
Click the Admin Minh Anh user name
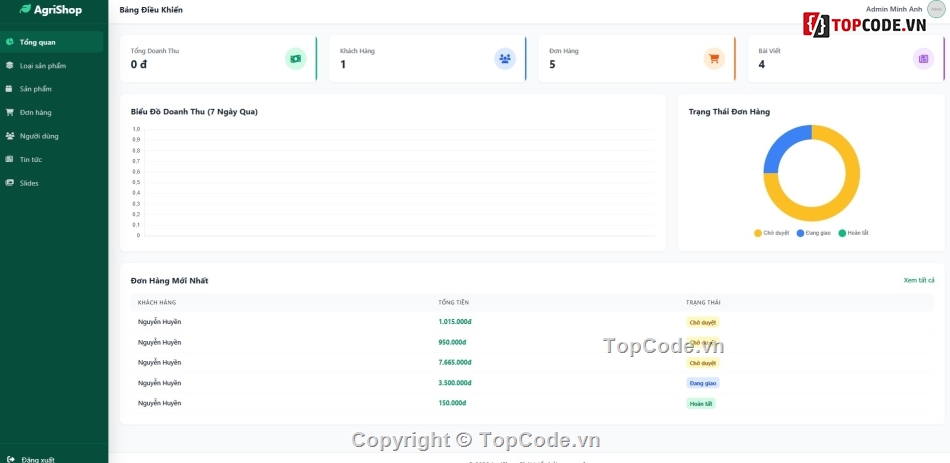click(x=894, y=9)
